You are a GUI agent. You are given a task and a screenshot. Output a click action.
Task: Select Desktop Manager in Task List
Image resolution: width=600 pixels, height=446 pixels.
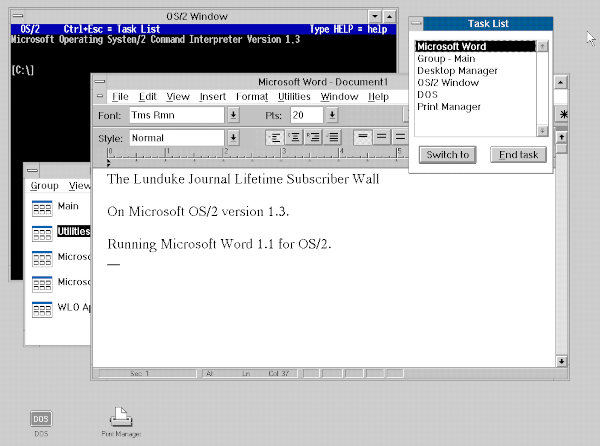coord(476,71)
